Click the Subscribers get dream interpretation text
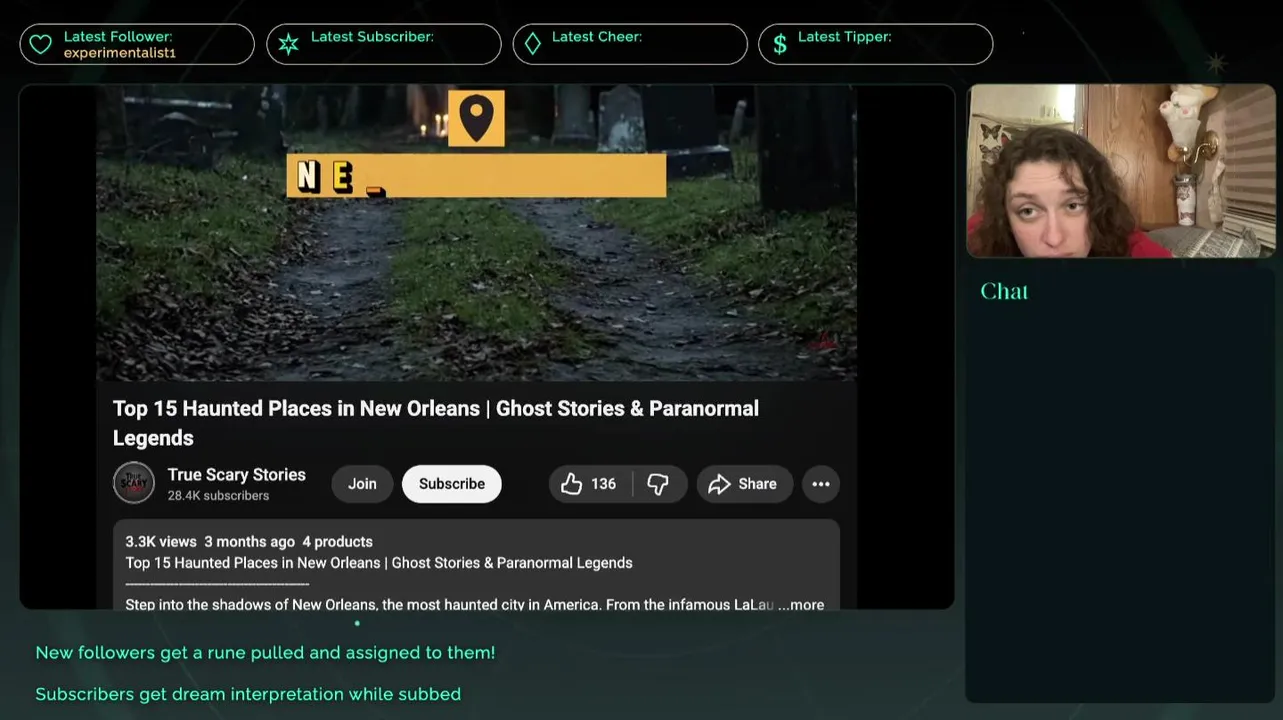The width and height of the screenshot is (1283, 720). click(x=248, y=694)
